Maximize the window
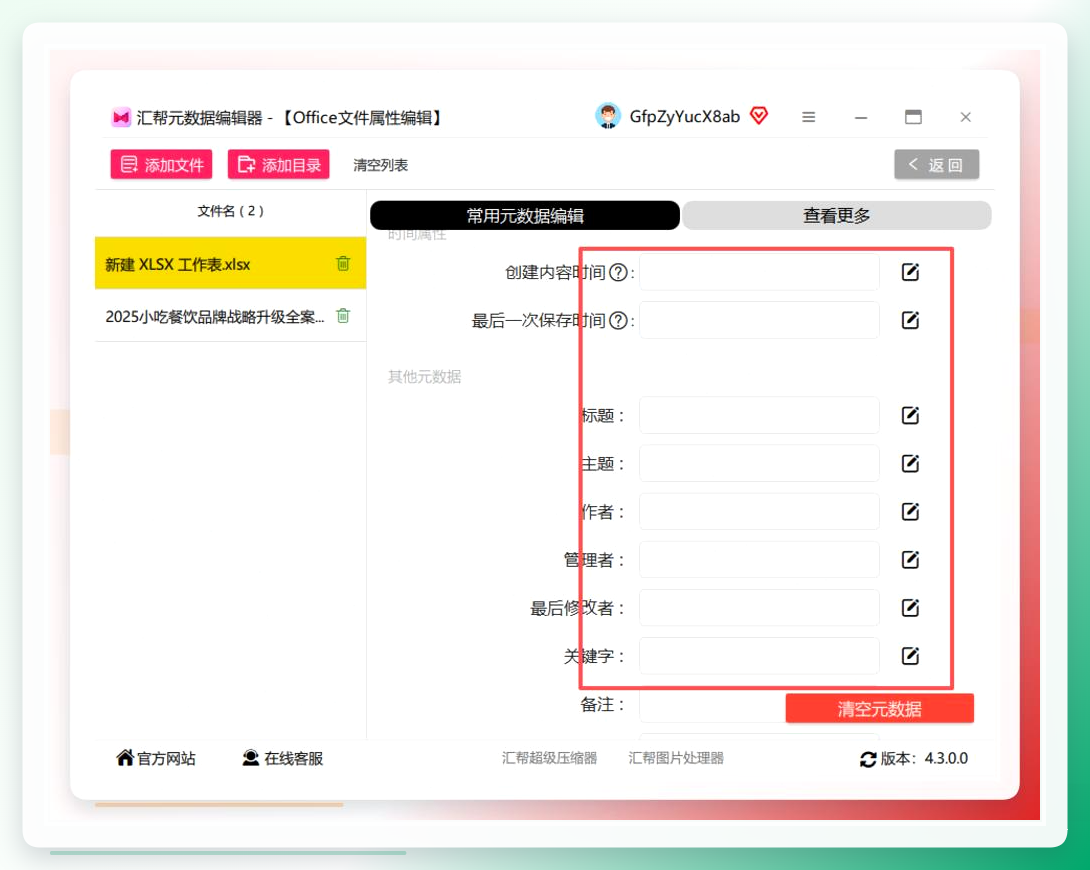This screenshot has width=1090, height=870. click(913, 117)
